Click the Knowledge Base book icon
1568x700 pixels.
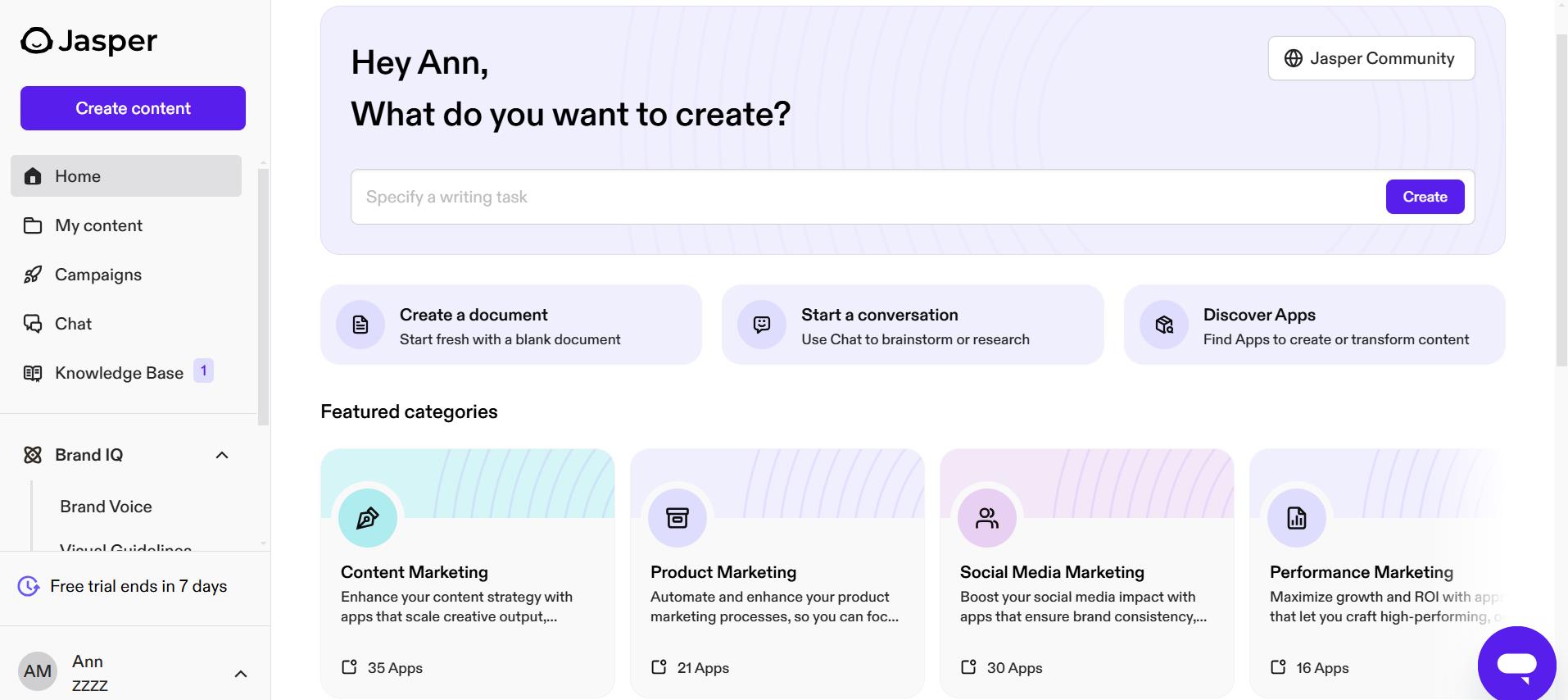pos(33,373)
